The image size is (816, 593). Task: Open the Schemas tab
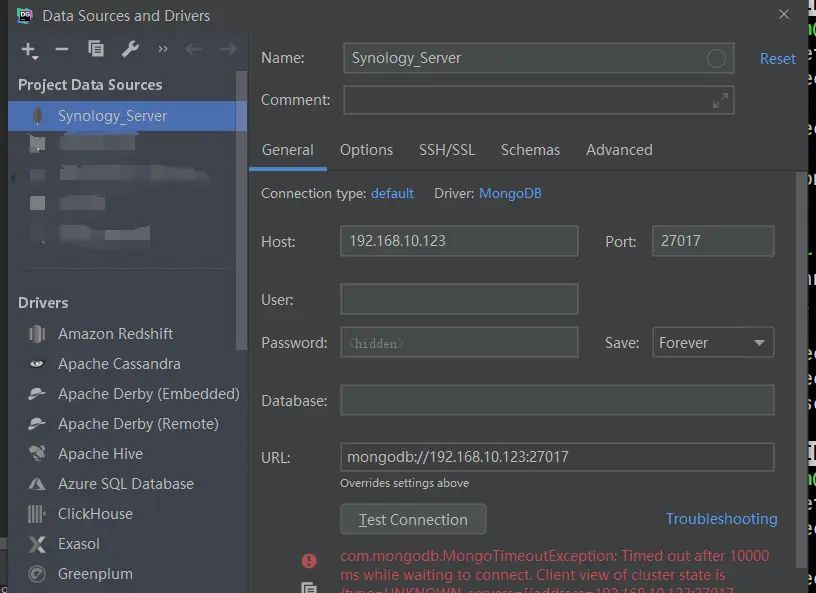pos(530,150)
